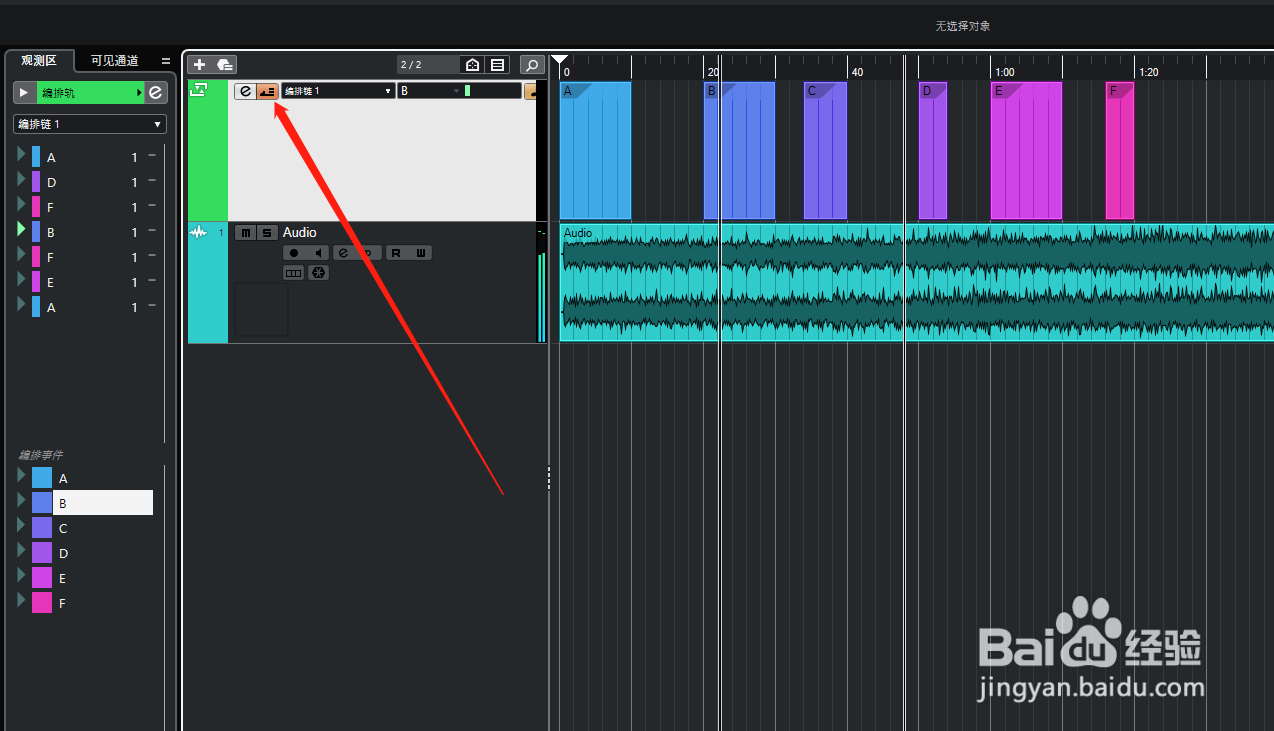1274x731 pixels.
Task: Select event A in the 编排事件 list
Action: click(x=63, y=479)
